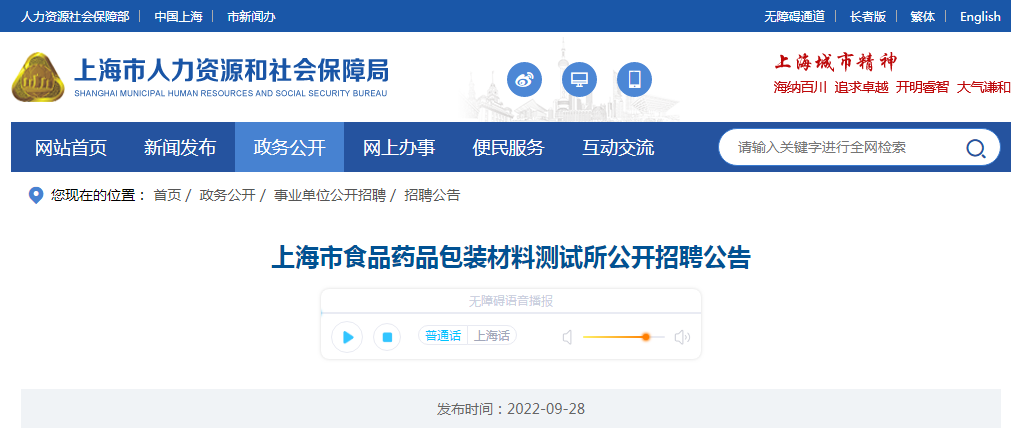Click the search magnifier icon

tap(975, 148)
